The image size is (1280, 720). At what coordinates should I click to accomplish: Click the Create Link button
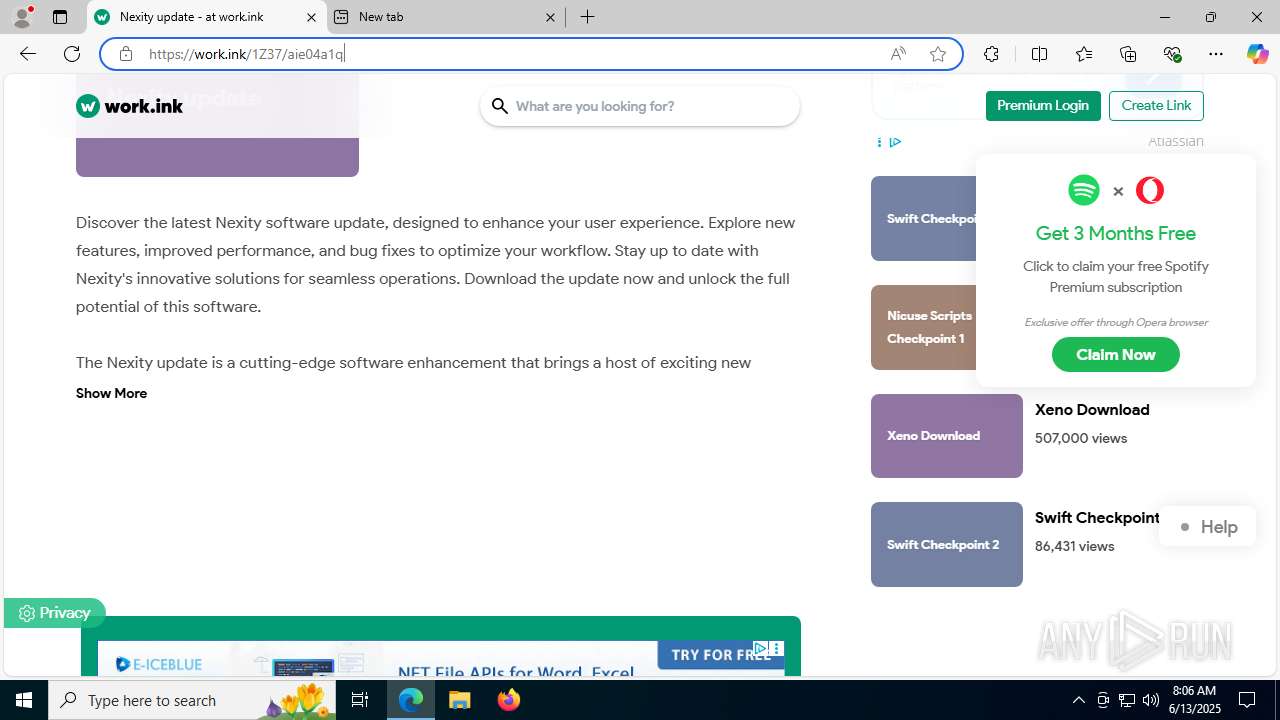(1156, 106)
